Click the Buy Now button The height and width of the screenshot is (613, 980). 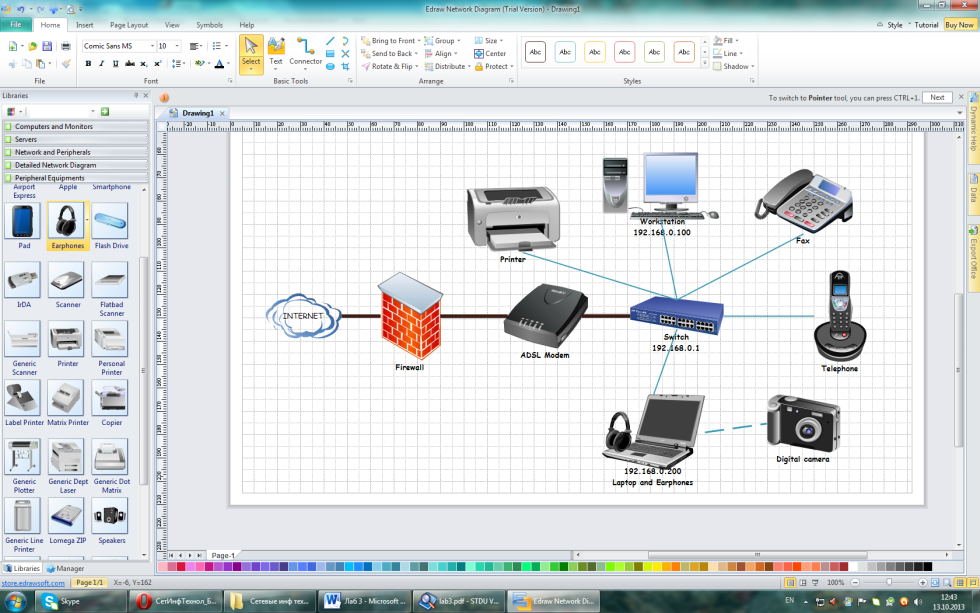click(962, 24)
